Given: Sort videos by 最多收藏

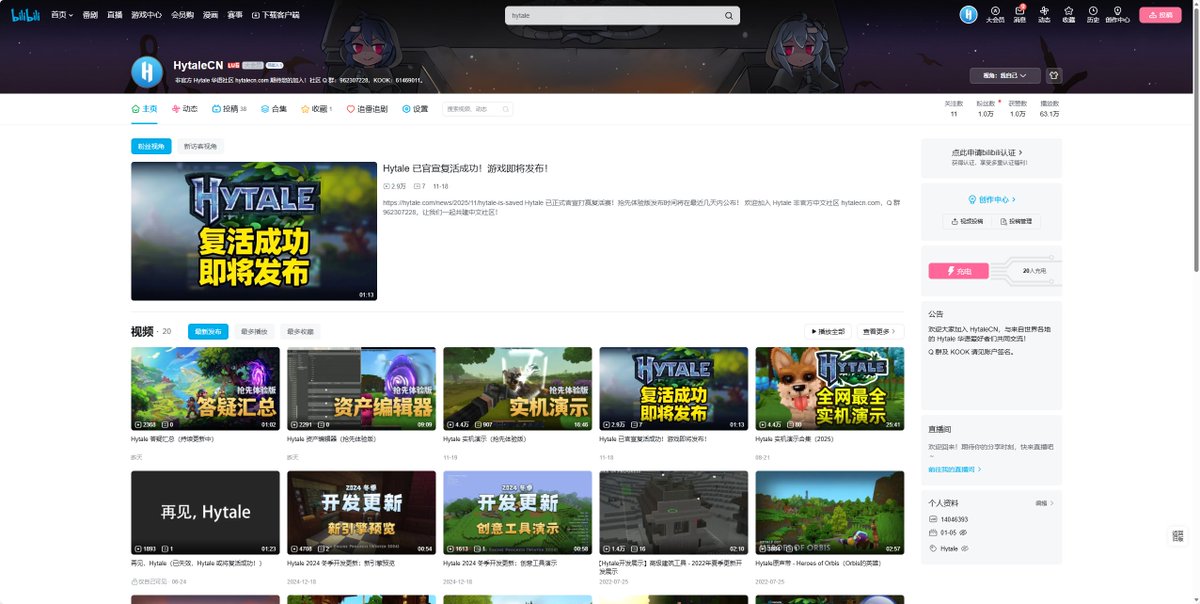Looking at the screenshot, I should pyautogui.click(x=300, y=331).
